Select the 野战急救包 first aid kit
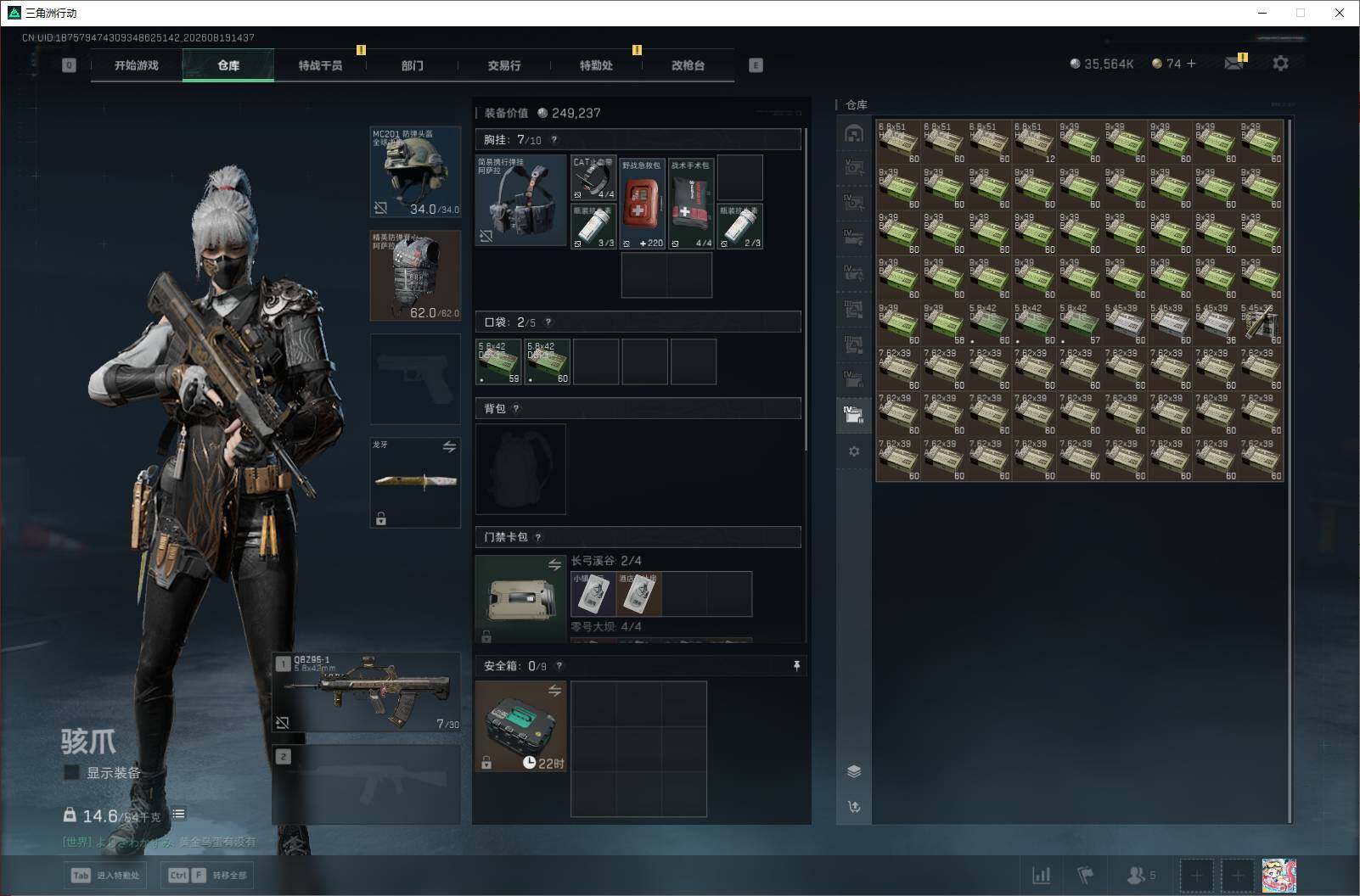This screenshot has width=1360, height=896. [x=643, y=203]
